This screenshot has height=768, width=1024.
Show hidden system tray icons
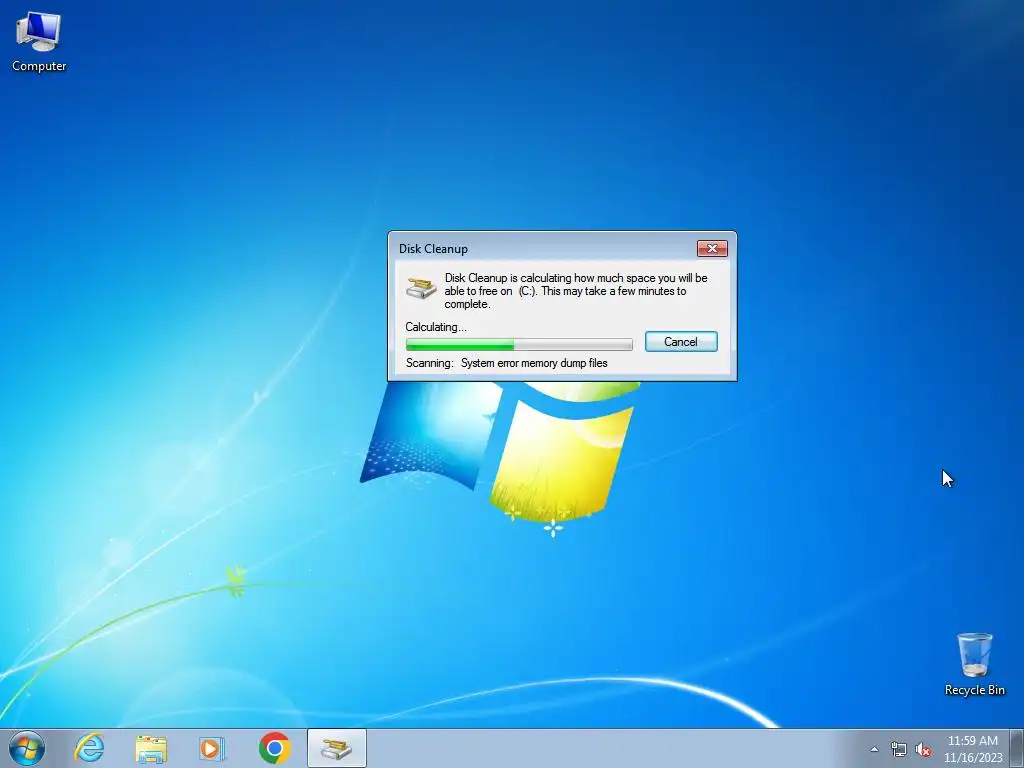(x=874, y=749)
